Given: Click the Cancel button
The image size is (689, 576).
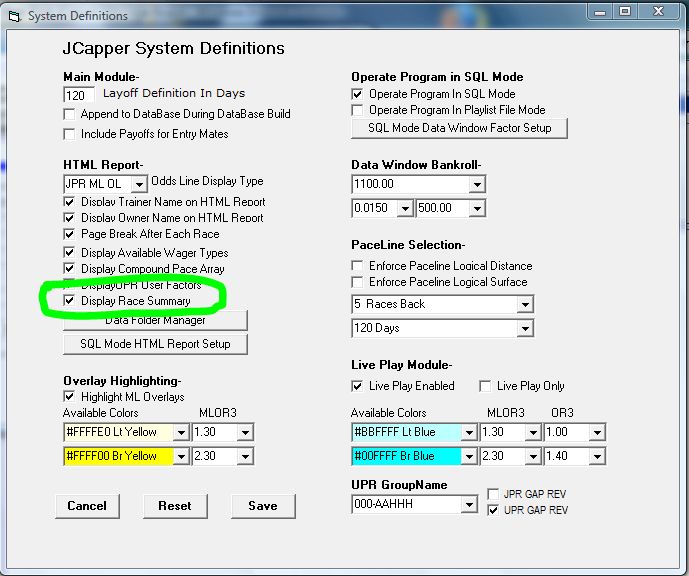Looking at the screenshot, I should tap(87, 506).
